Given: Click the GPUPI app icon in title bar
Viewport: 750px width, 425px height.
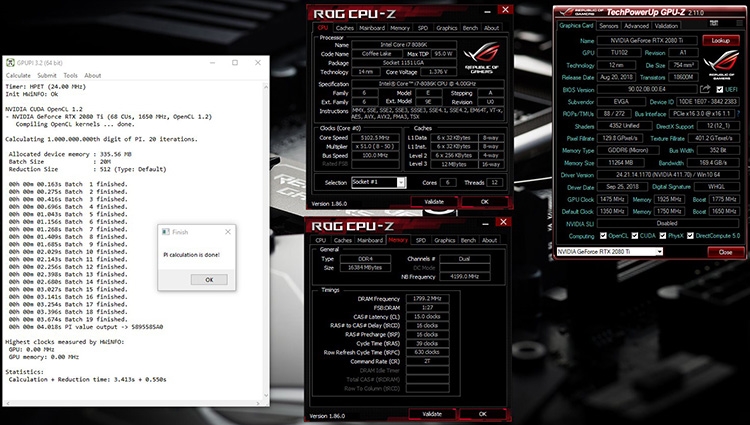Looking at the screenshot, I should tap(10, 63).
